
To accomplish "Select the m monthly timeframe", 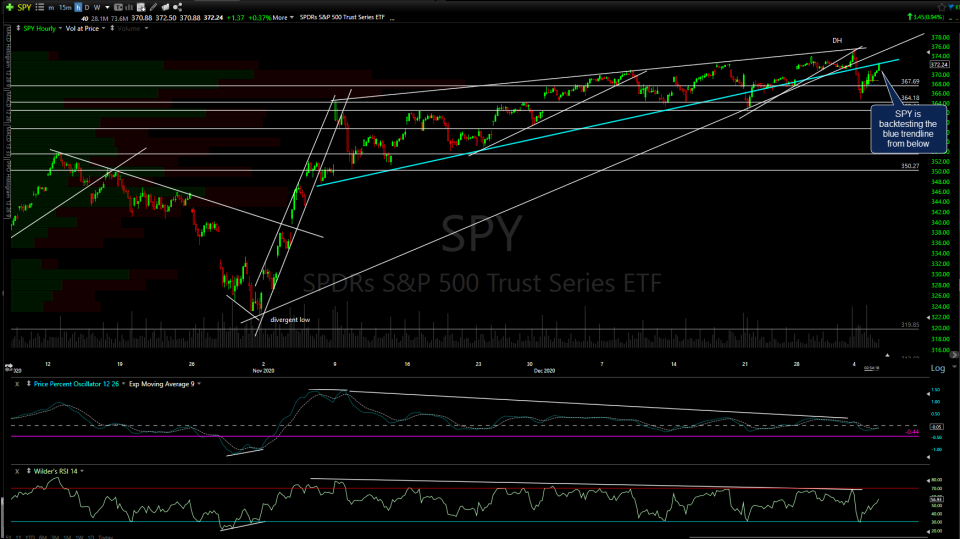I will point(51,7).
